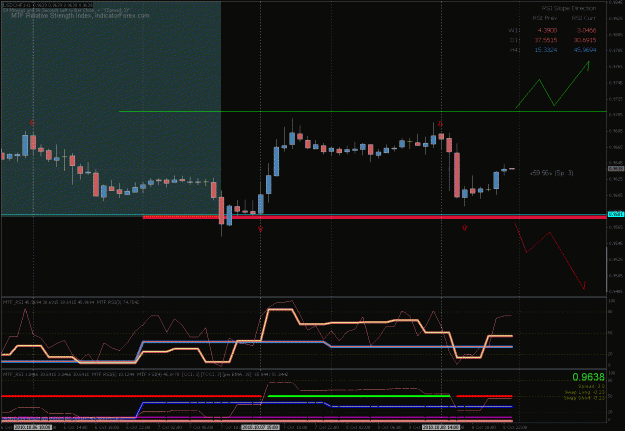Image resolution: width=625 pixels, height=431 pixels.
Task: Click the Swap Long value label
Action: tap(585, 392)
